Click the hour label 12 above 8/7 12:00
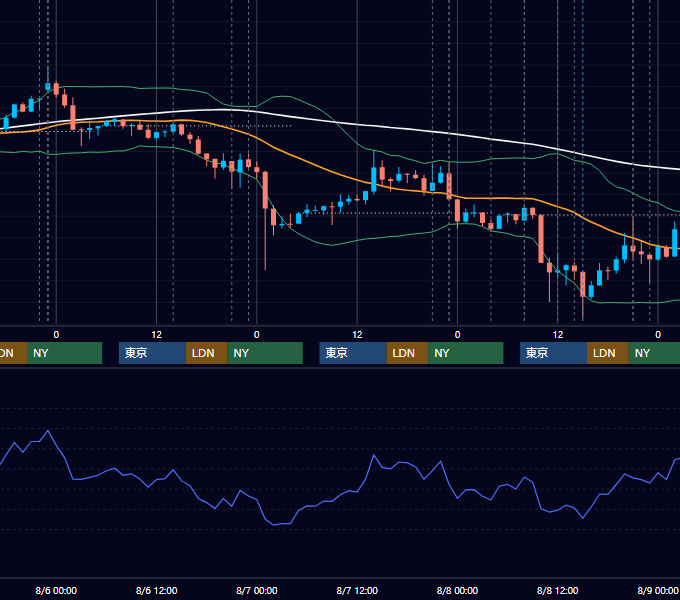680x600 pixels. click(x=357, y=335)
